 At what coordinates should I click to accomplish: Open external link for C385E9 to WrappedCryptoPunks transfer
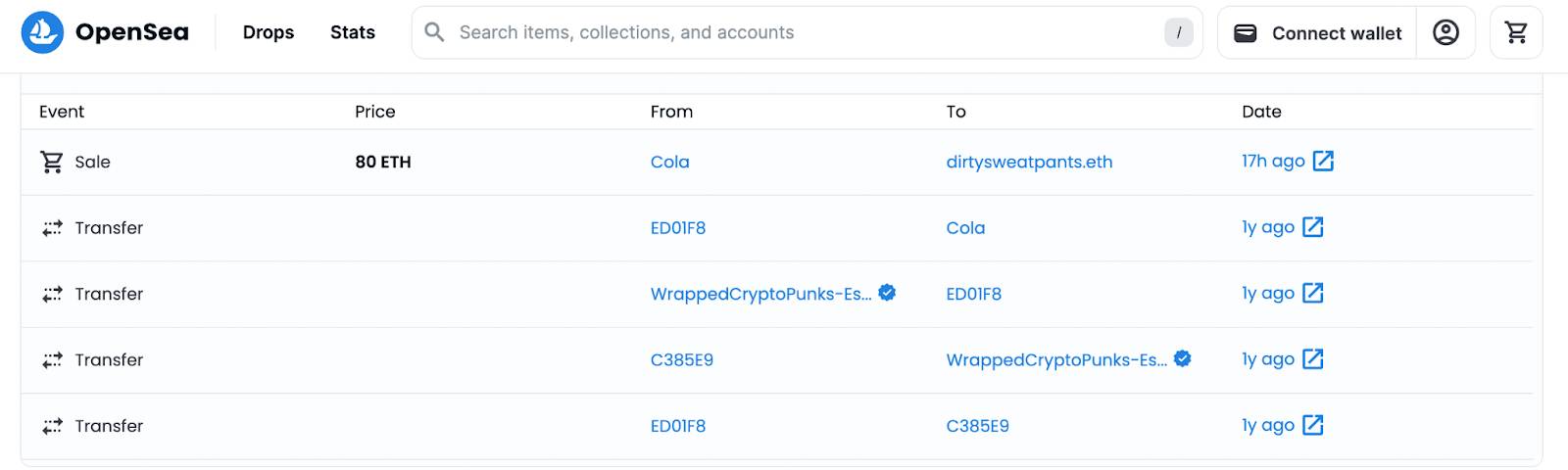click(1313, 359)
